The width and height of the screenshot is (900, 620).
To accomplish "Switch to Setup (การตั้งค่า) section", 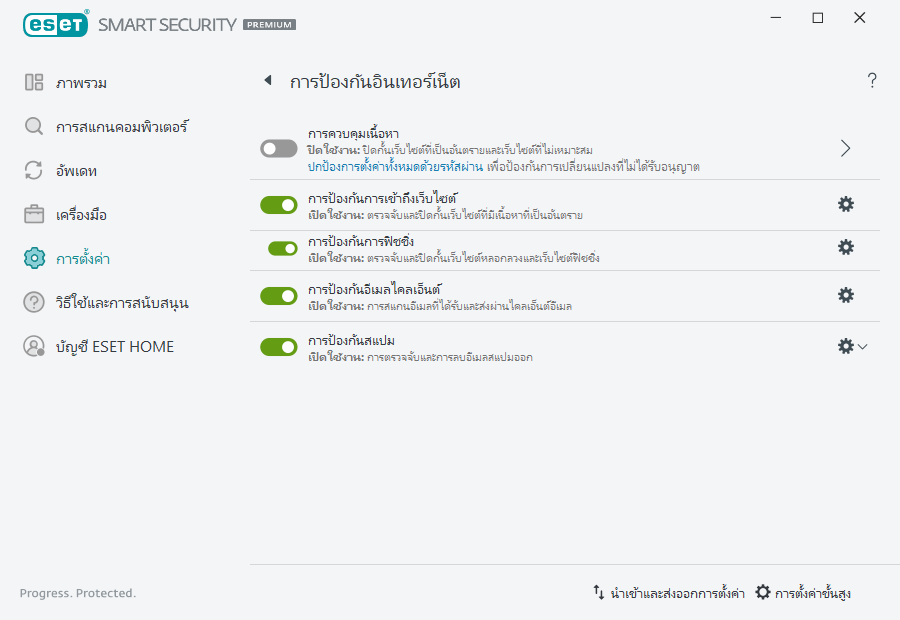I will pyautogui.click(x=30, y=258).
